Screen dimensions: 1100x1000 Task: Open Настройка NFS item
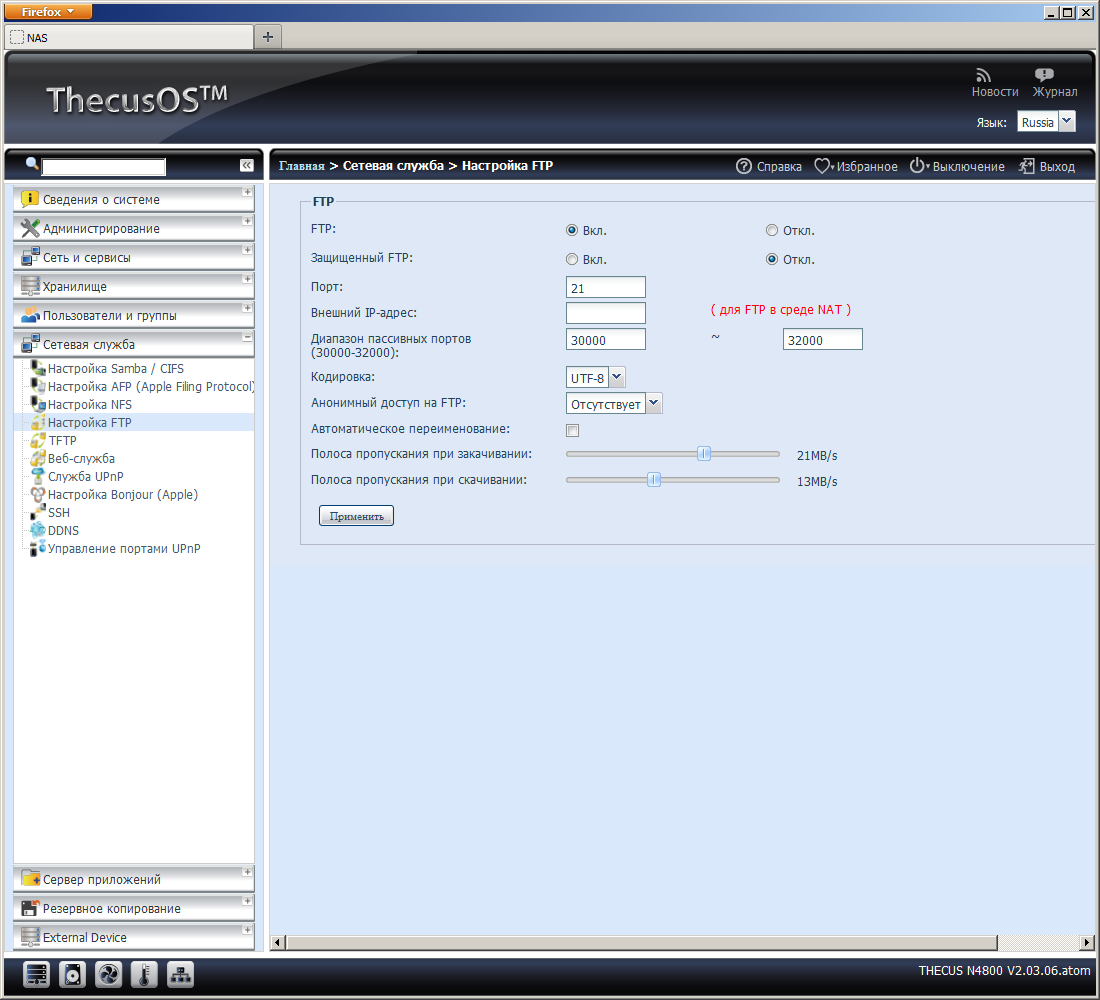point(90,404)
